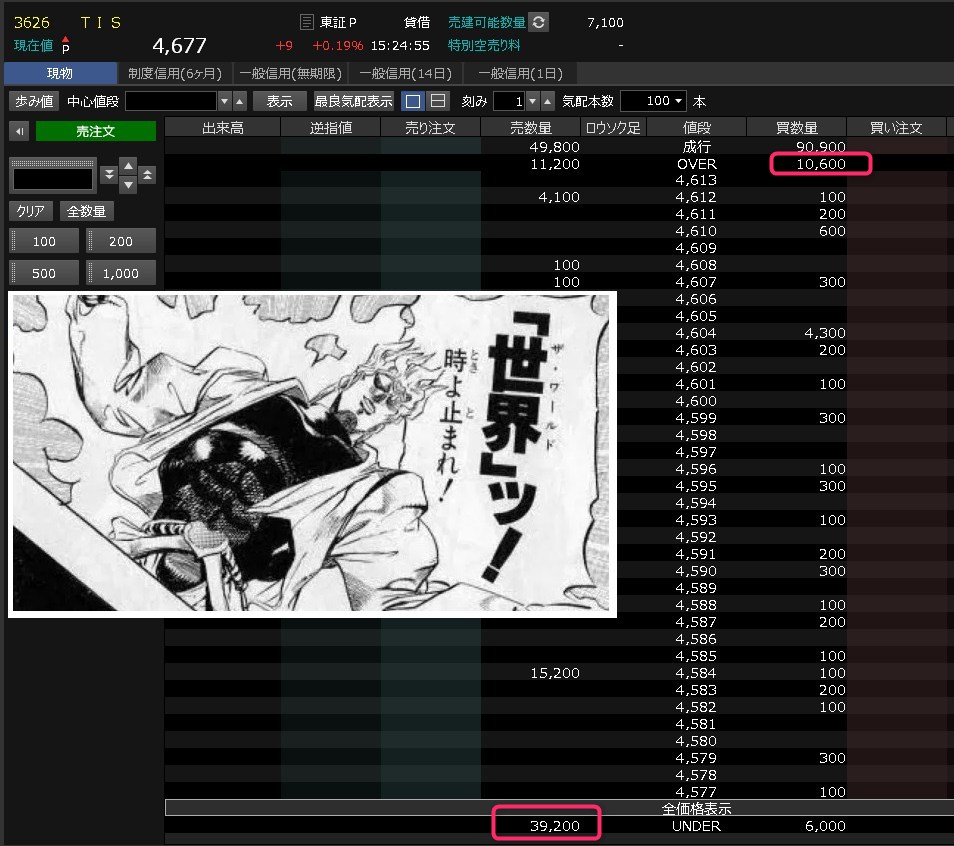Click the UNDER row in price column
Screen dimensions: 954x846
click(x=697, y=826)
